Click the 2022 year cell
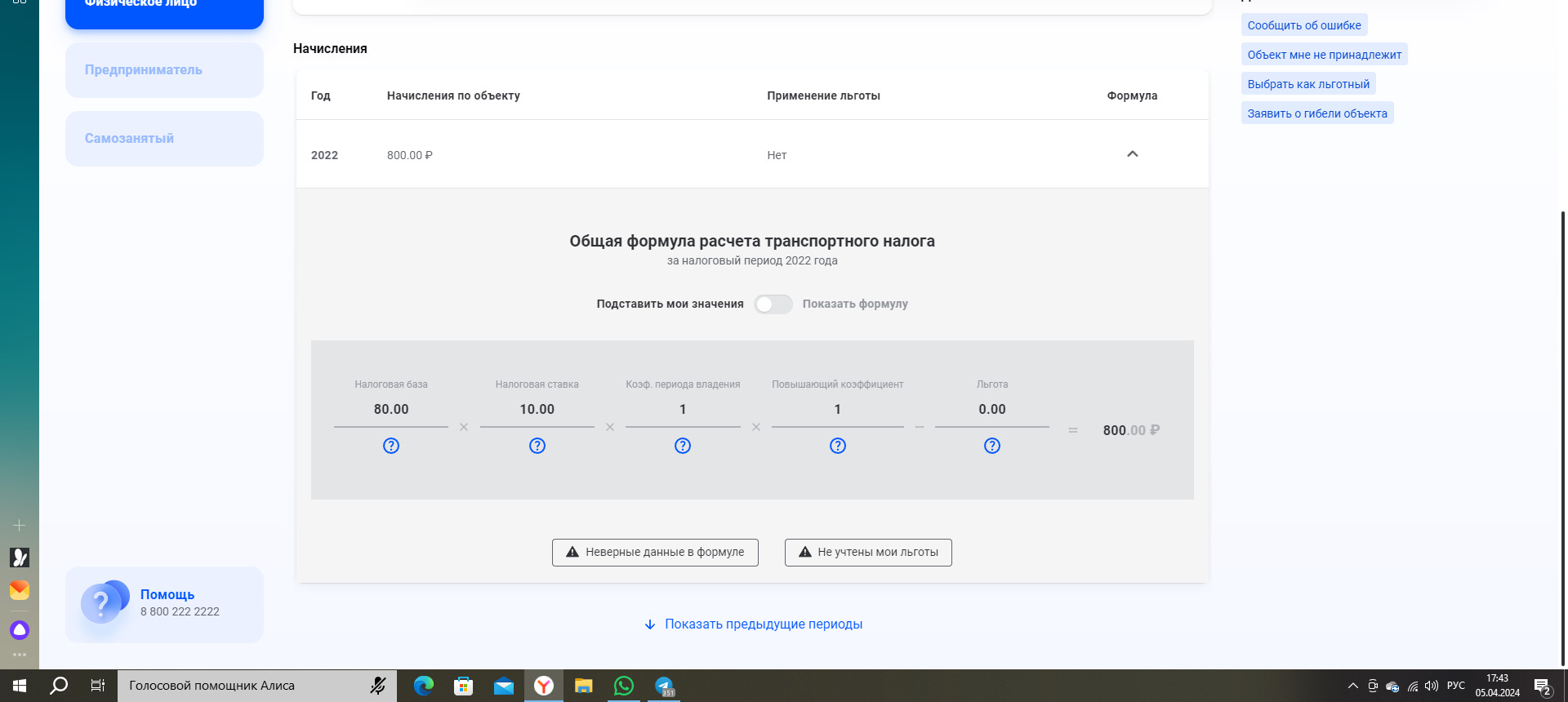The height and width of the screenshot is (702, 1568). 324,155
